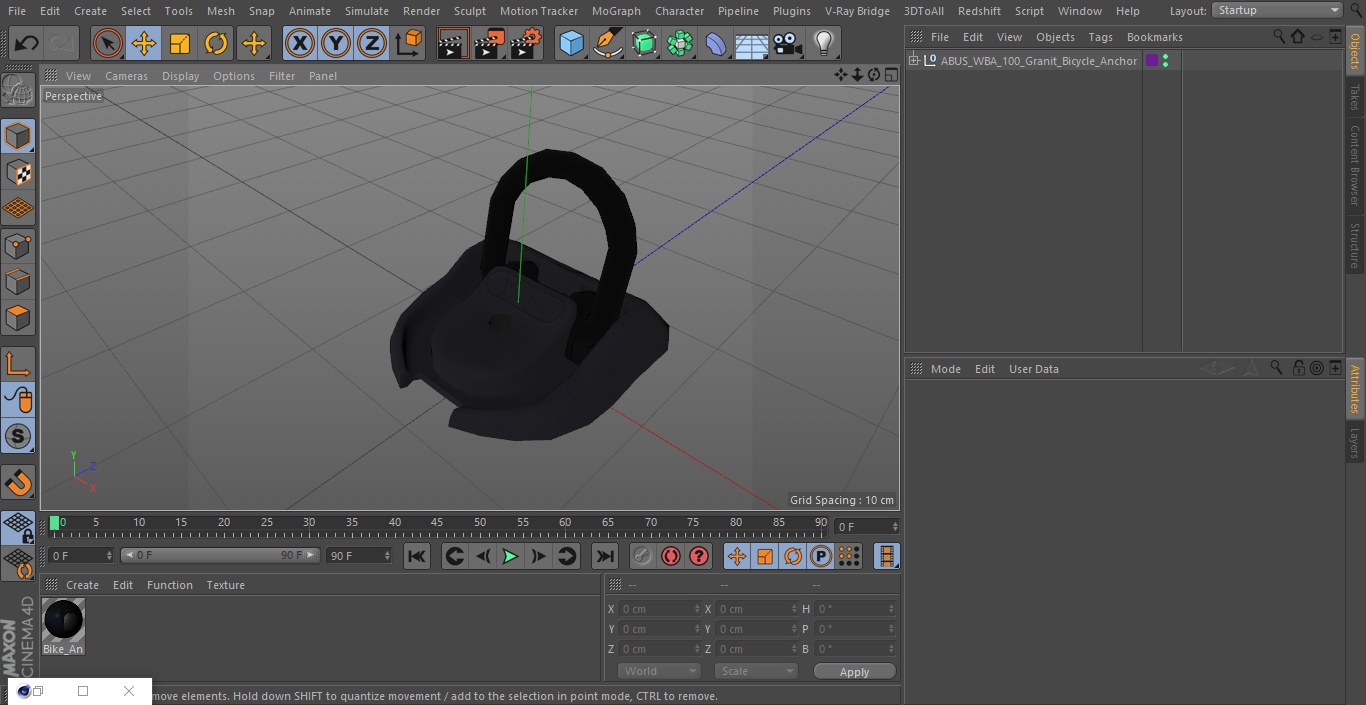Click frame 45 on timeline ruler

[437, 522]
